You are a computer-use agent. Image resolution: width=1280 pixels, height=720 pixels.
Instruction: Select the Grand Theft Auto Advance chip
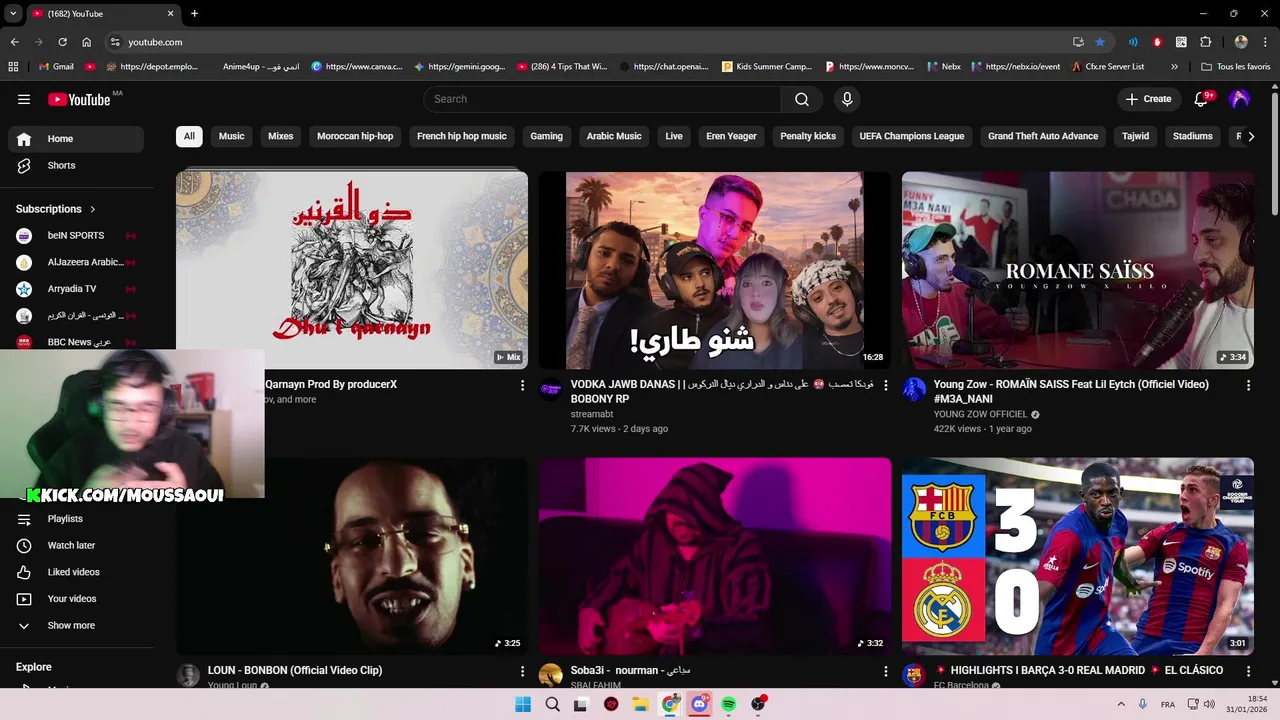click(1043, 136)
